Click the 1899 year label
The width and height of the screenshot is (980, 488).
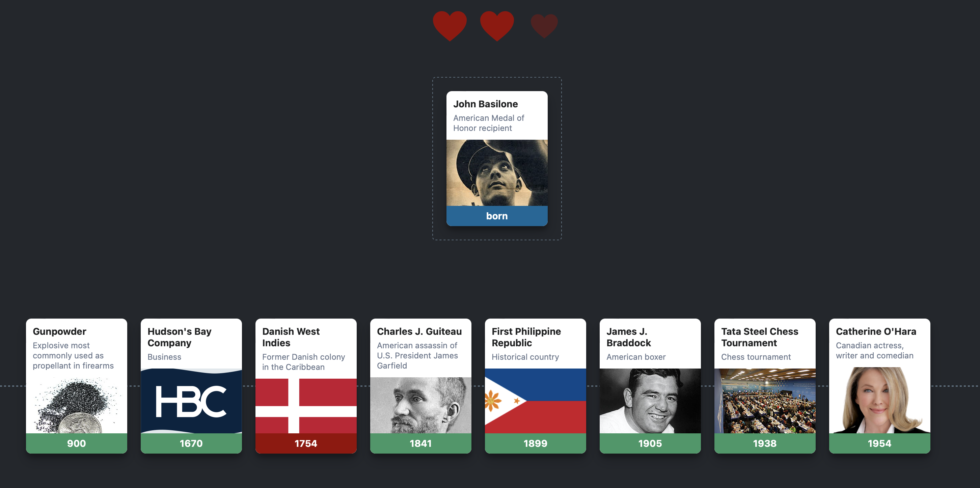point(536,444)
